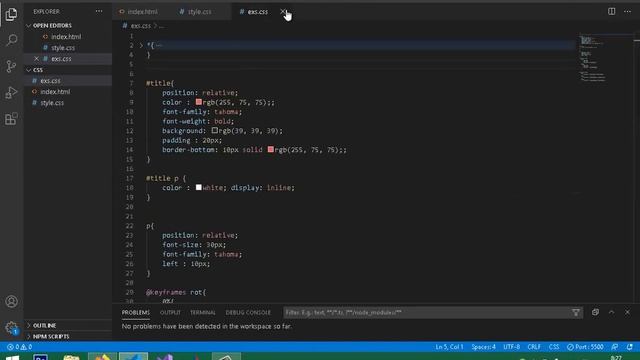Viewport: 640px width, 360px height.
Task: Open the Search view in activity bar
Action: [11, 40]
